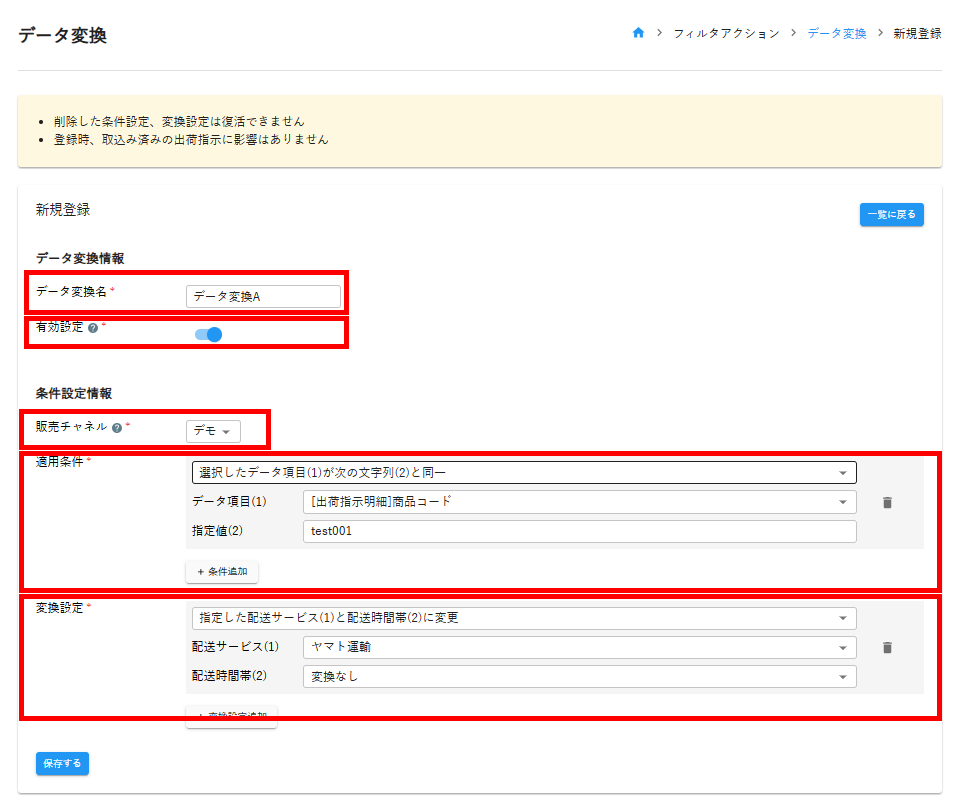Open the データ項目(1) dropdown
Screen dimensions: 970x803
579,502
